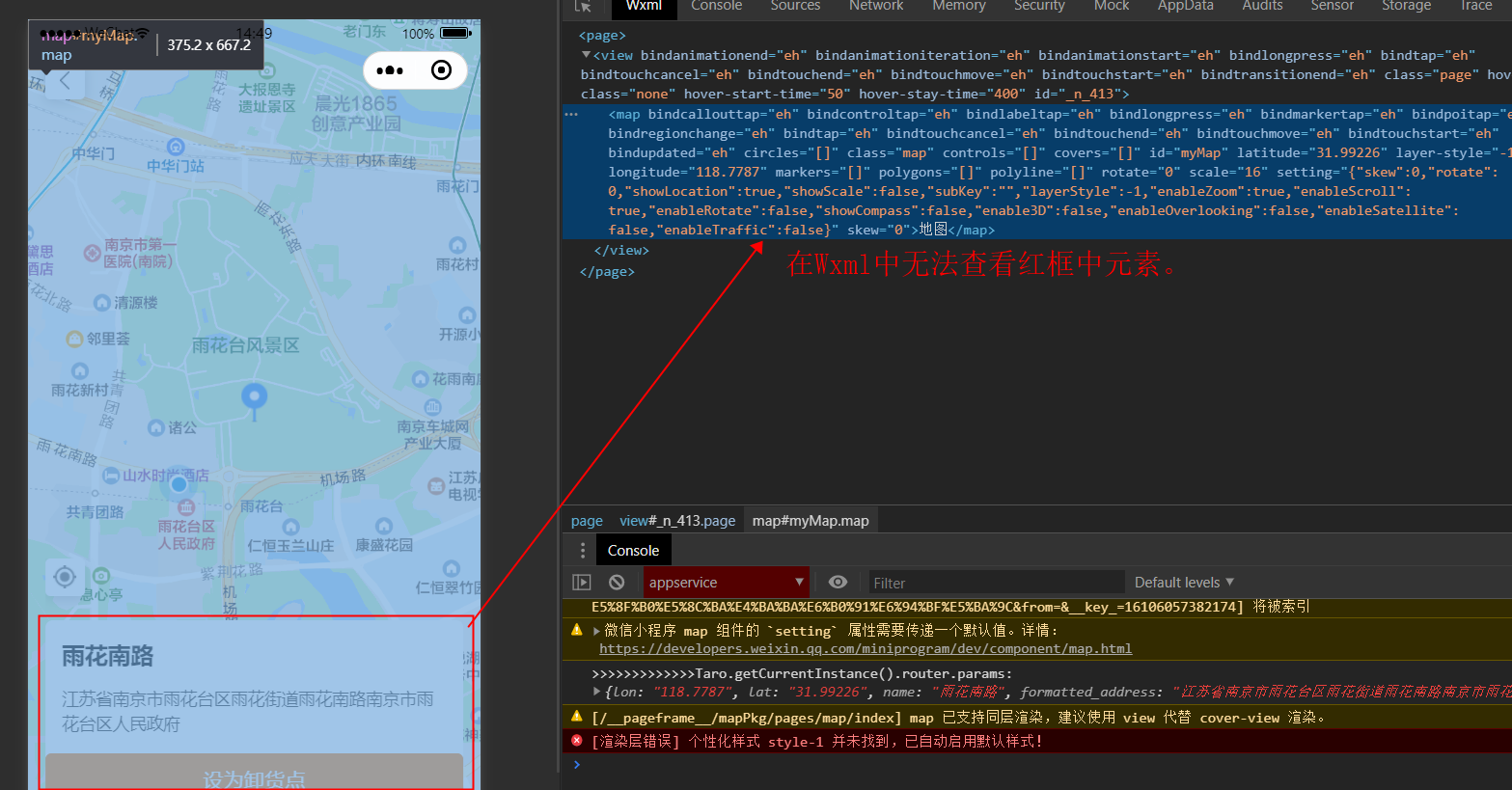Select the closing </view> tag line
Viewport: 1512px width, 790px height.
[621, 250]
